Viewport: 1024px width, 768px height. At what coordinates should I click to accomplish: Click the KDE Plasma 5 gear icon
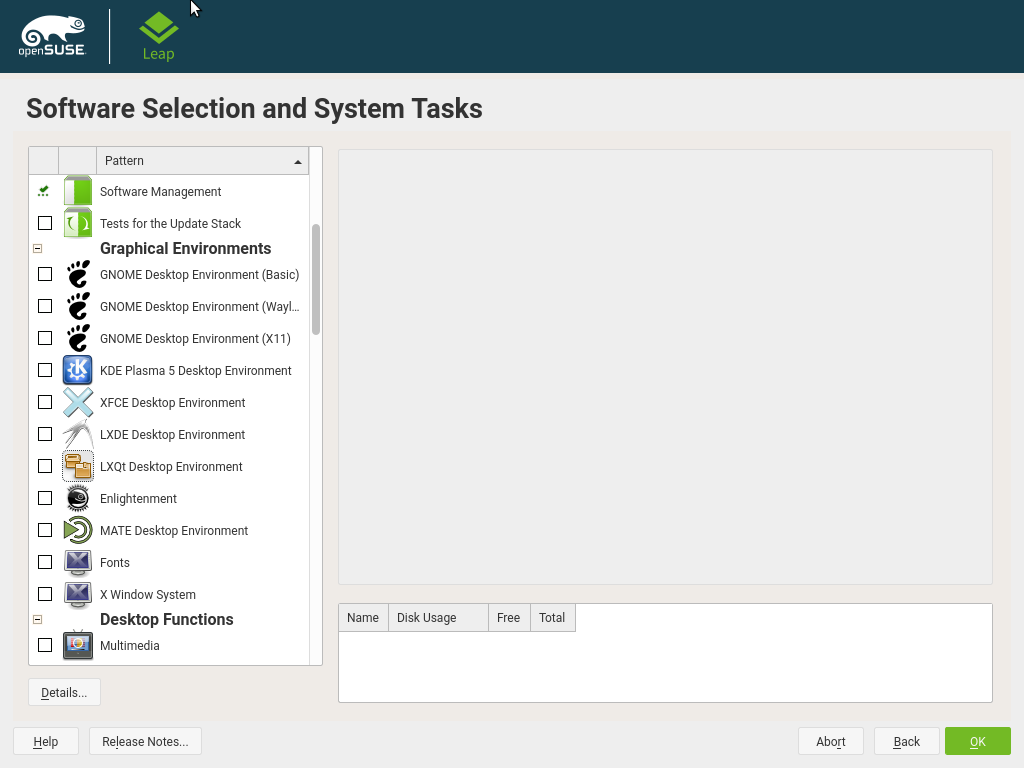(x=78, y=370)
